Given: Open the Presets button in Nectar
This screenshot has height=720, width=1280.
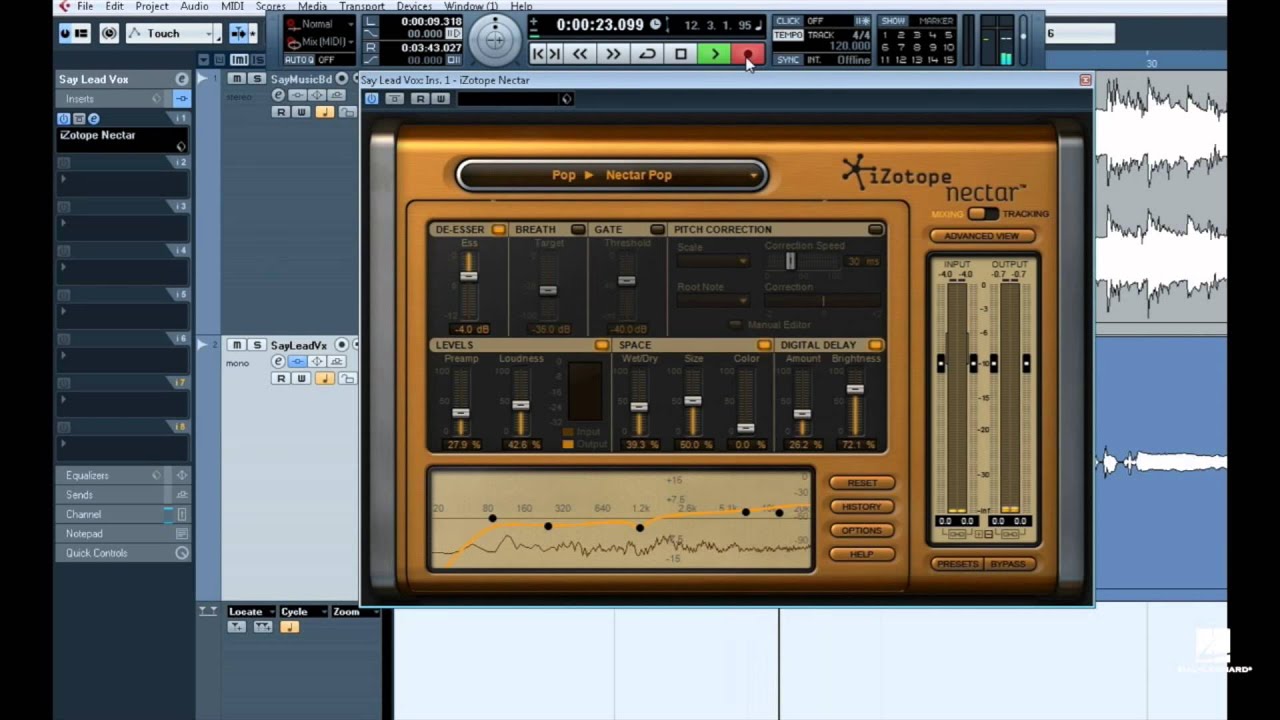Looking at the screenshot, I should pos(957,564).
